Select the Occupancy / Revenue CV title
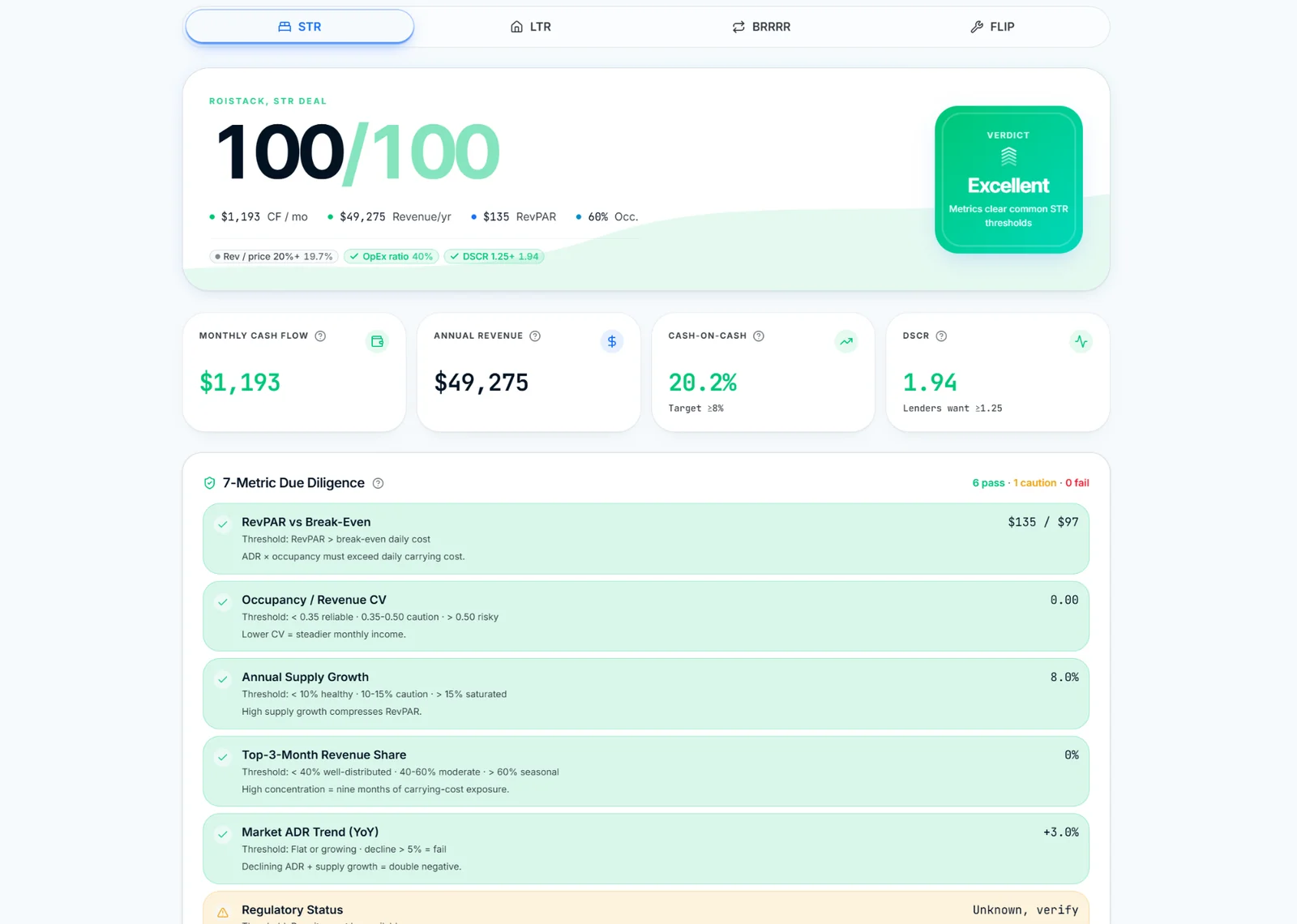 (x=314, y=600)
